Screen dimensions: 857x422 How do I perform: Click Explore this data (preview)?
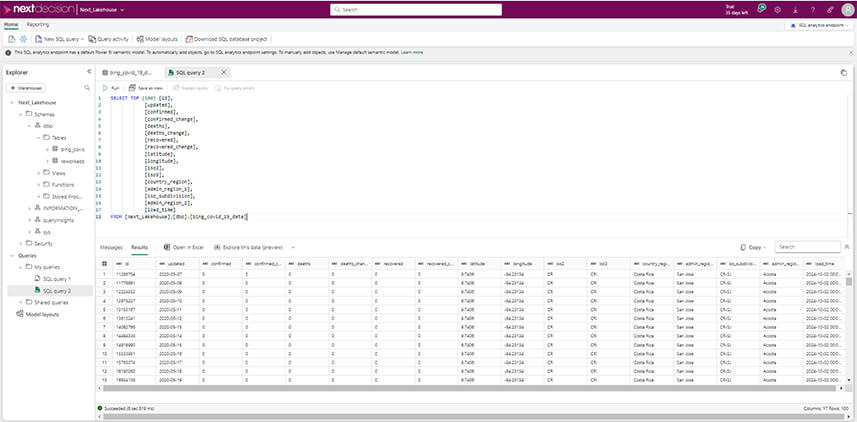pos(249,247)
